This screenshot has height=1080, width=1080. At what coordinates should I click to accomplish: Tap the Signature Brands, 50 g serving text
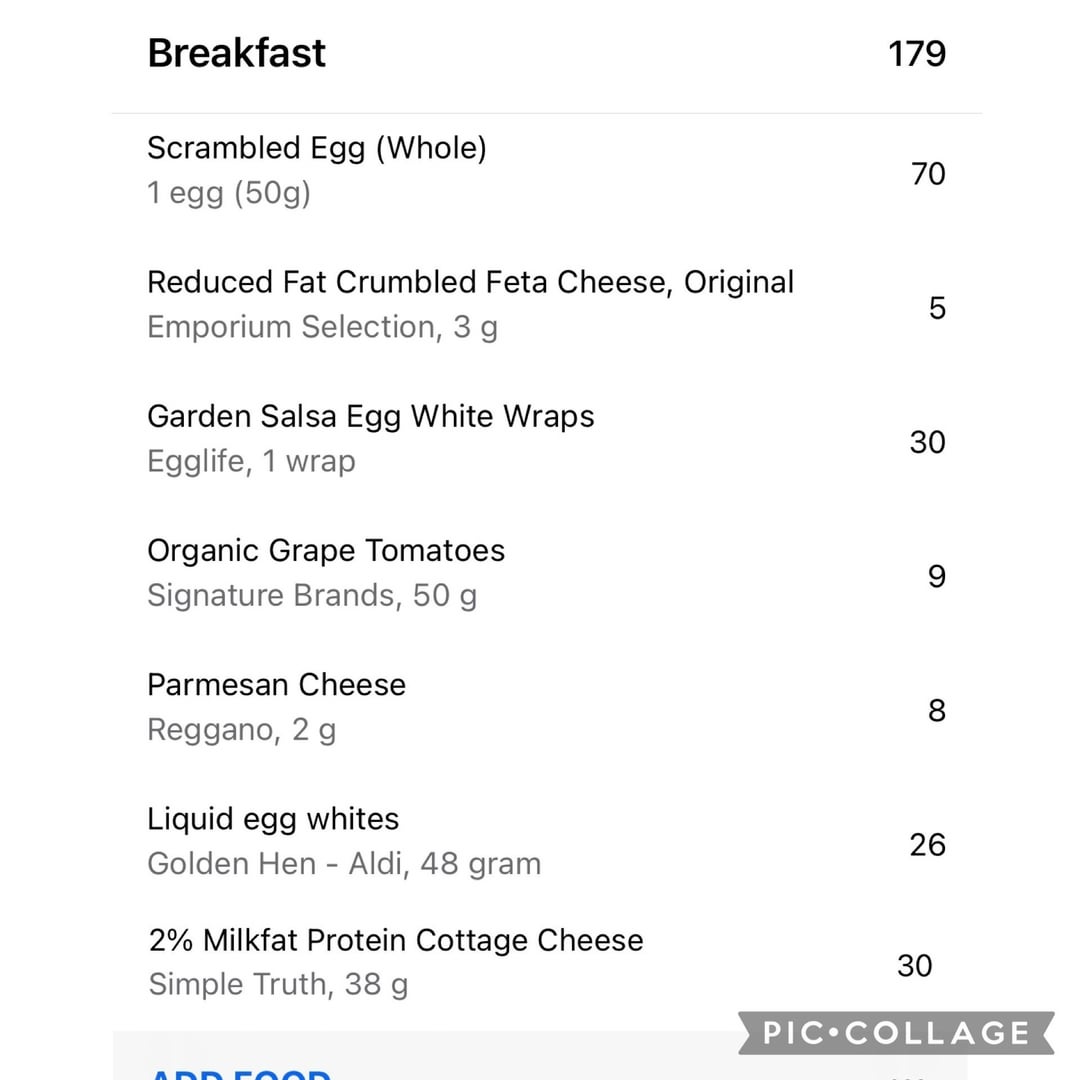tap(312, 595)
